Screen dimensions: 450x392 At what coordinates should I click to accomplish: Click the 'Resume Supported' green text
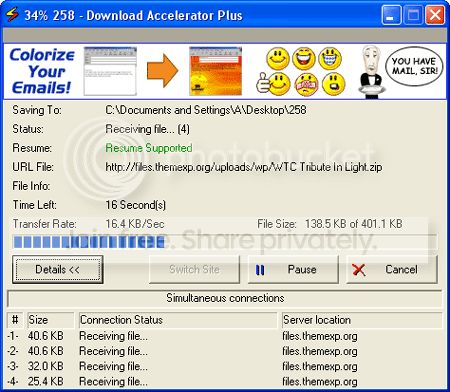click(149, 148)
